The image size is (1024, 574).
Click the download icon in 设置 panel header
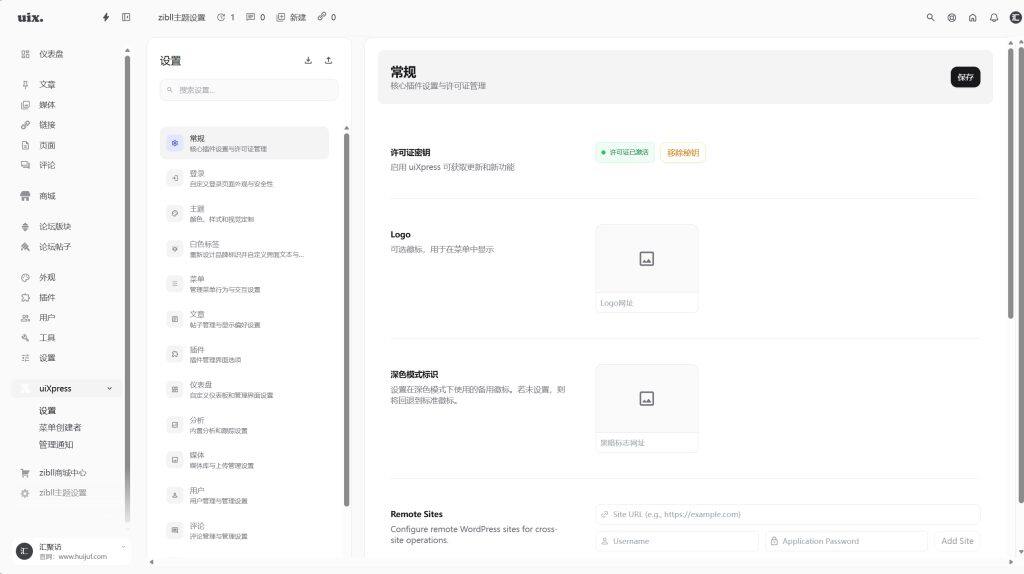pyautogui.click(x=308, y=61)
